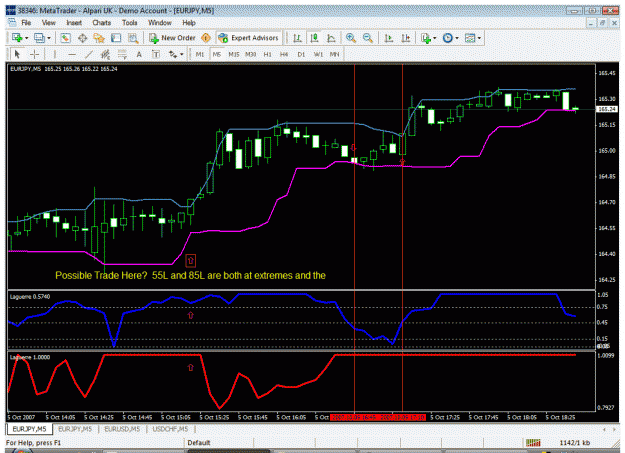Toggle the Terminal panel
Image resolution: width=625 pixels, height=453 pixels.
pos(116,38)
